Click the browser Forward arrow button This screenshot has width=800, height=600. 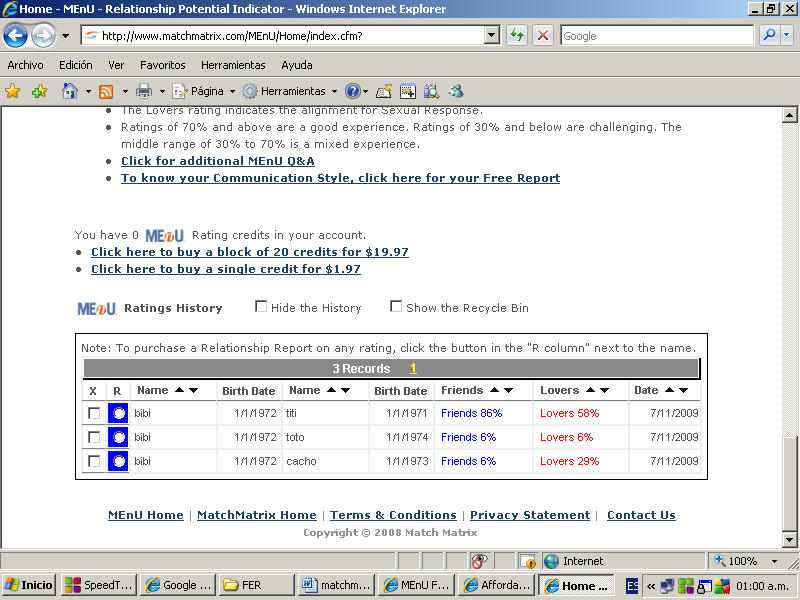[x=44, y=36]
